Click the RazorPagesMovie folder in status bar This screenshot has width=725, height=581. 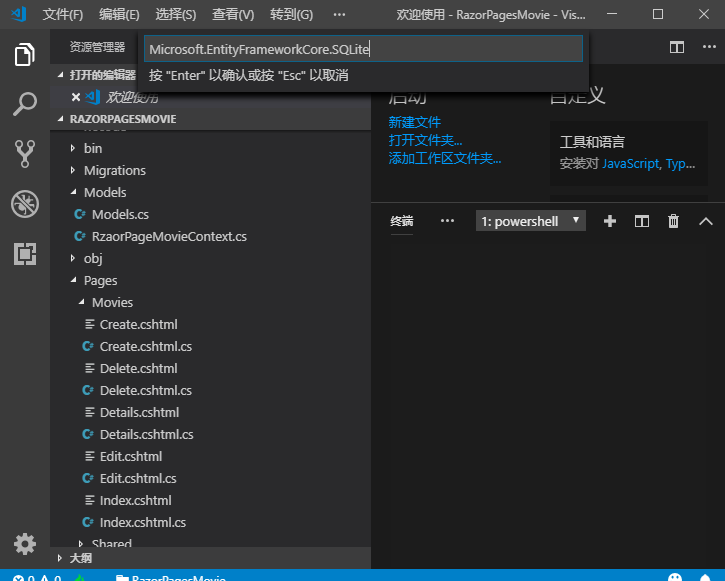[x=170, y=577]
